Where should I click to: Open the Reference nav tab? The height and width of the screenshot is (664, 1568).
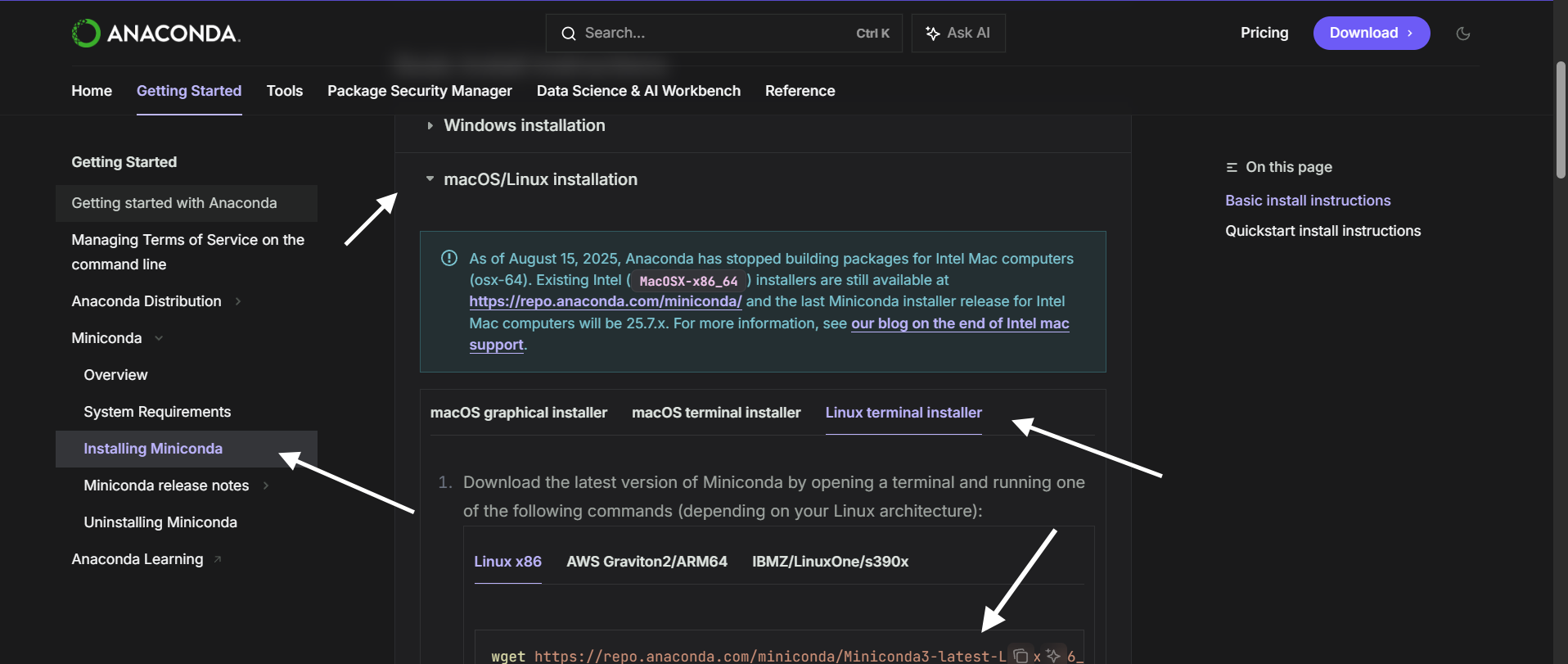pyautogui.click(x=800, y=91)
